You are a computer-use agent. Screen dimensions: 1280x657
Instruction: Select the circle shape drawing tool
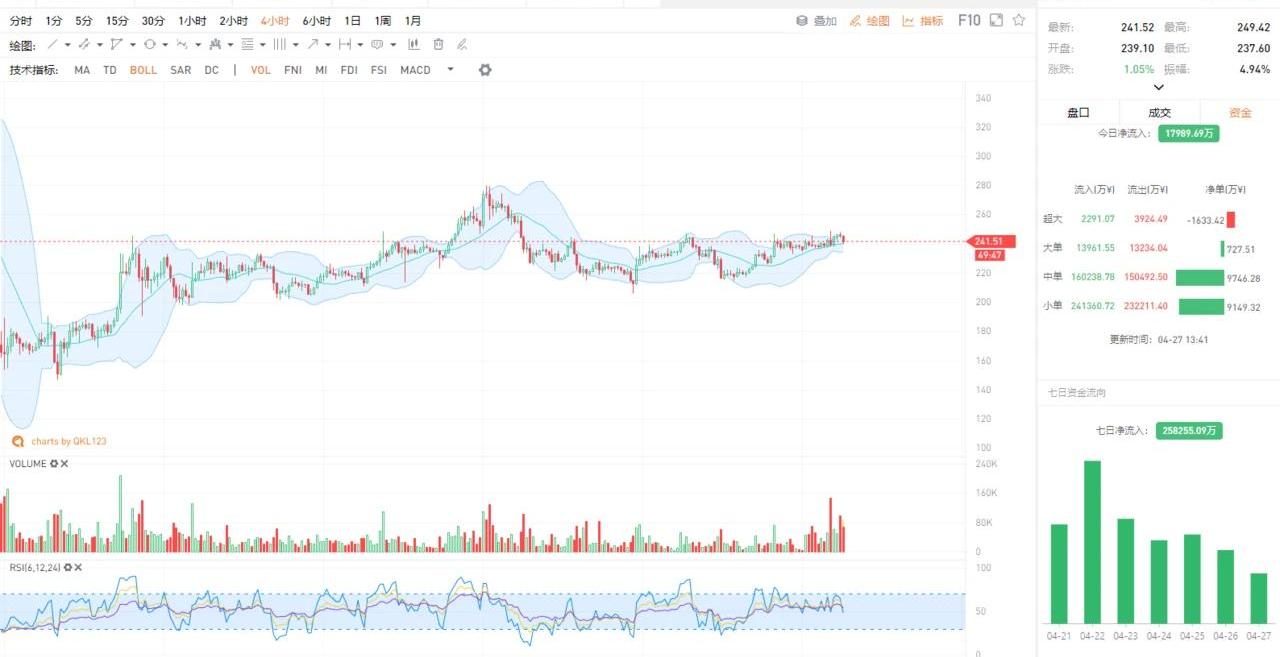[x=149, y=45]
